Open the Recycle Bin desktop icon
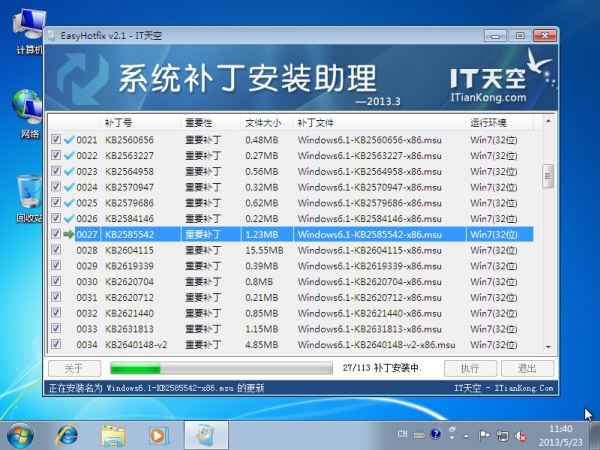 point(29,198)
